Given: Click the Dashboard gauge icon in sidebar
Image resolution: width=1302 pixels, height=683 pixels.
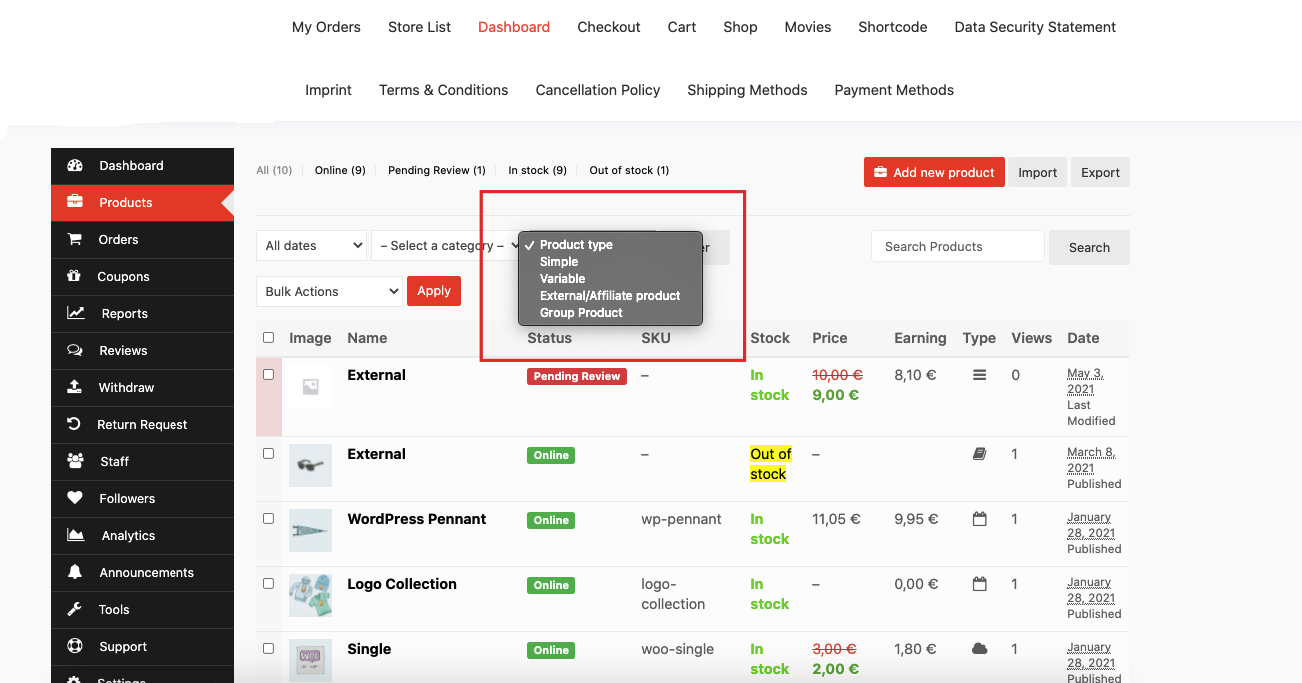Looking at the screenshot, I should 75,165.
